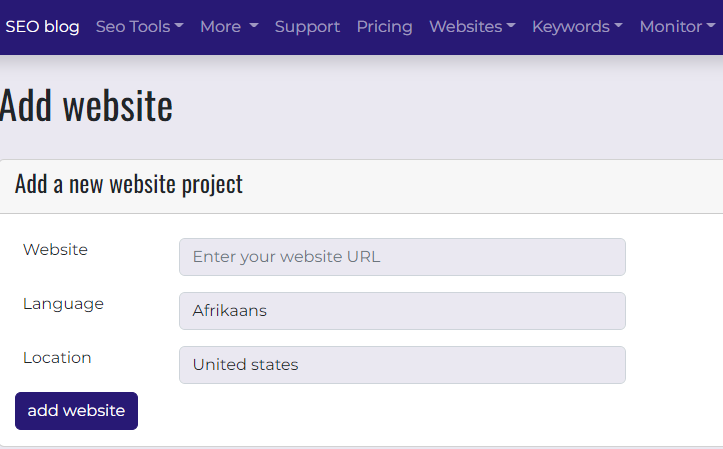Image resolution: width=723 pixels, height=449 pixels.
Task: Submit with the add website button
Action: (77, 411)
